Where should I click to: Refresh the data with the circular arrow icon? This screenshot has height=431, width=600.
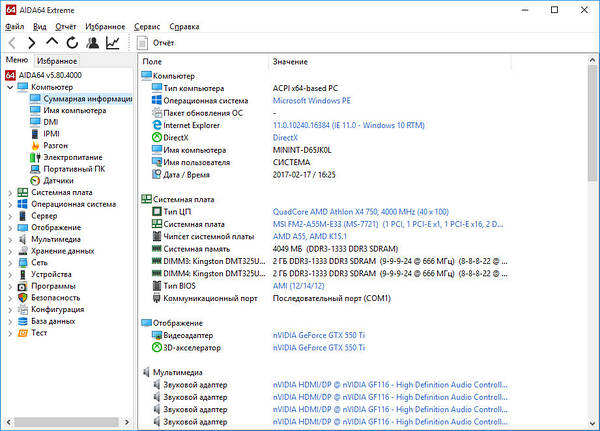point(72,43)
